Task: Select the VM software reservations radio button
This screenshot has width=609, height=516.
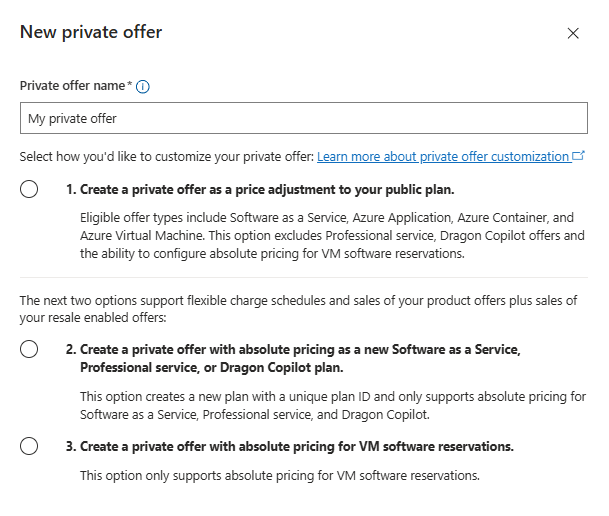Action: pyautogui.click(x=29, y=446)
